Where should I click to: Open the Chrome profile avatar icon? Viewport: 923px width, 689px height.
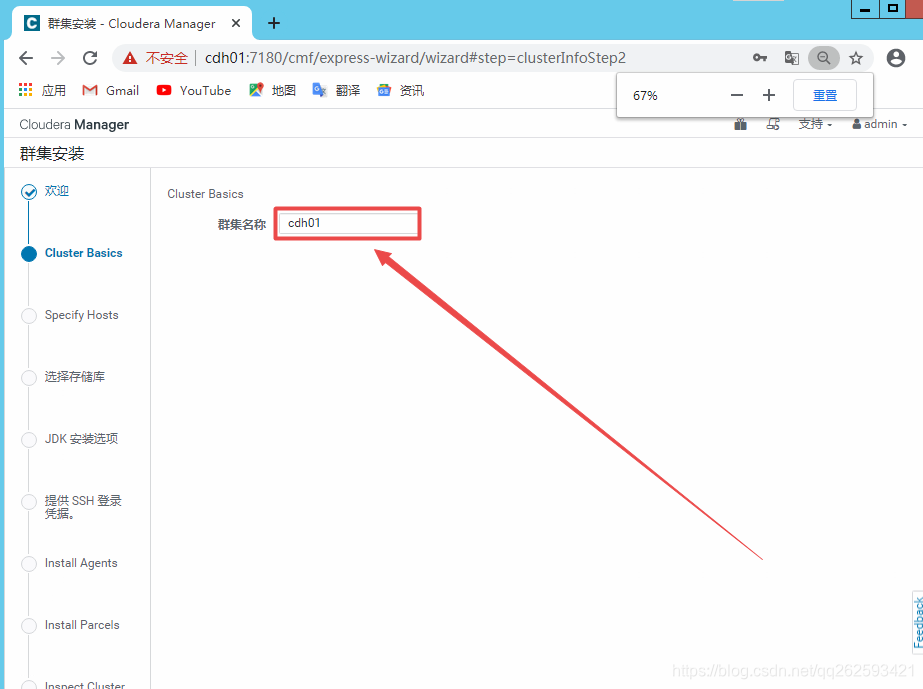[896, 58]
